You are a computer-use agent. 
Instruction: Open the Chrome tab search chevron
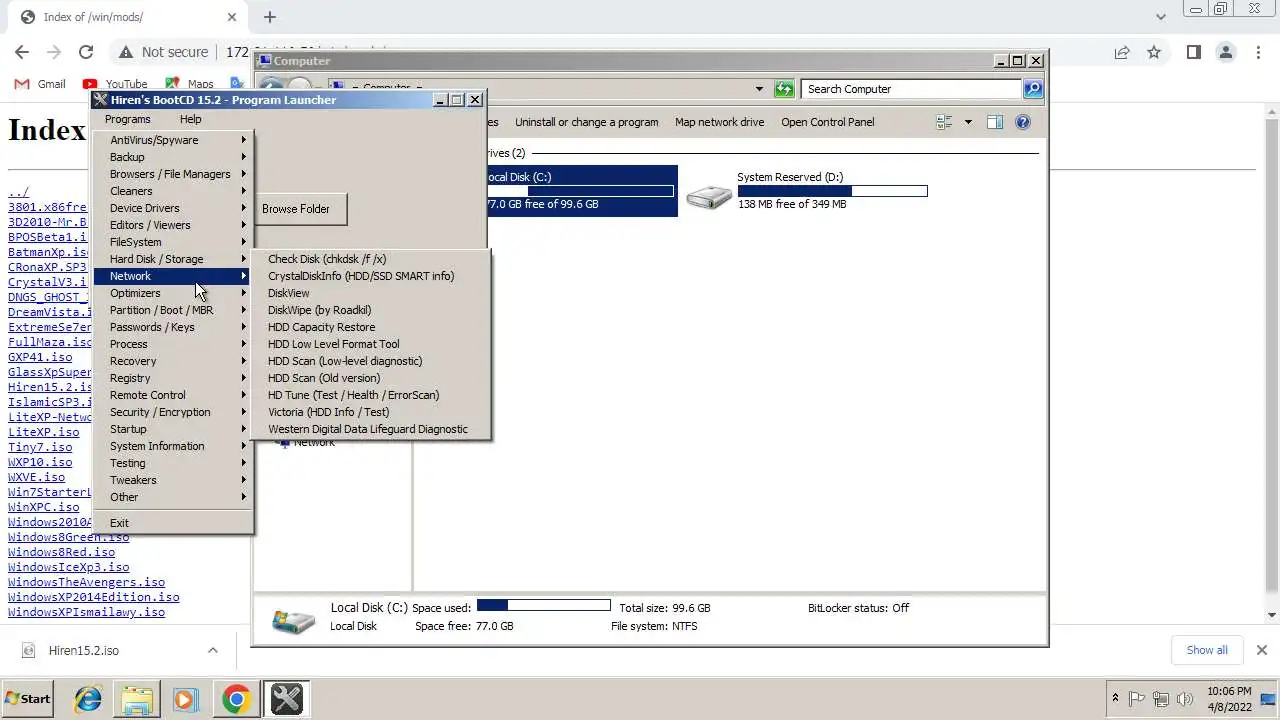(1160, 17)
